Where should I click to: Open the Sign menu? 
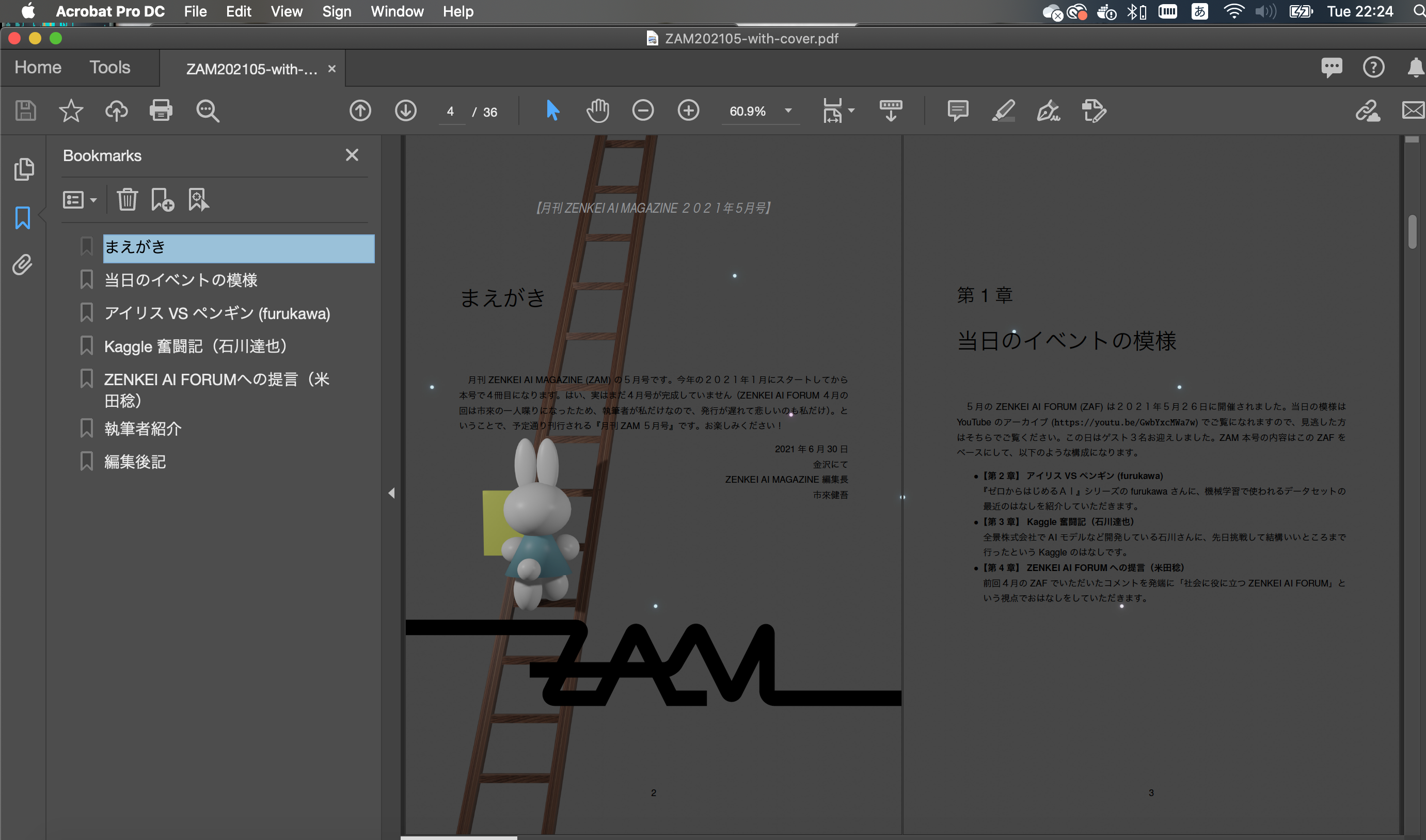337,11
